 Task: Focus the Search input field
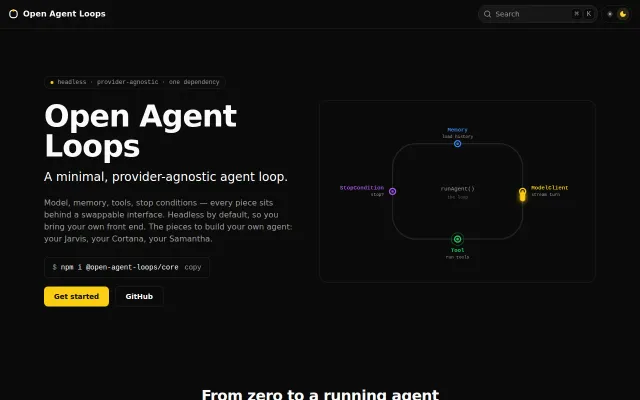coord(538,14)
